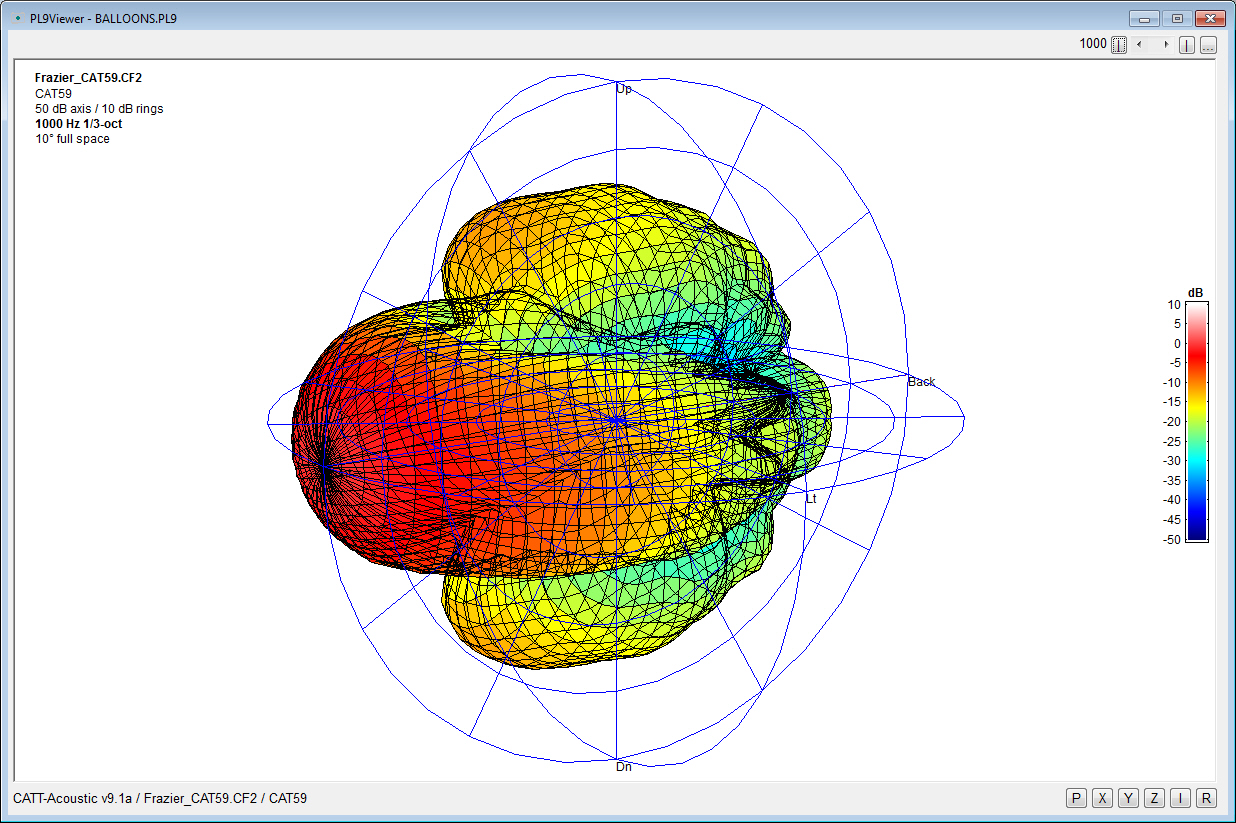The width and height of the screenshot is (1236, 823).
Task: Click the vertical-line button beside the 1000 value
Action: coord(1119,45)
